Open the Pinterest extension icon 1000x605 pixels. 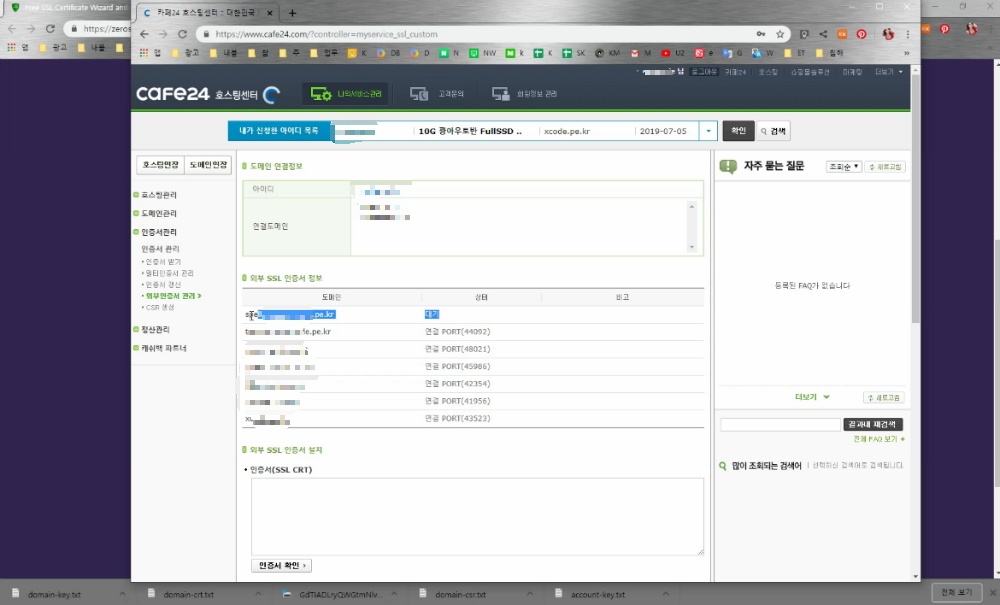pos(862,34)
